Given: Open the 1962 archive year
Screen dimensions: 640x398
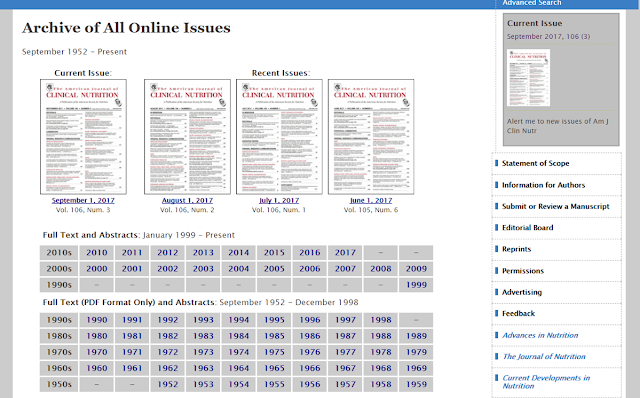Looking at the screenshot, I should click(x=168, y=368).
